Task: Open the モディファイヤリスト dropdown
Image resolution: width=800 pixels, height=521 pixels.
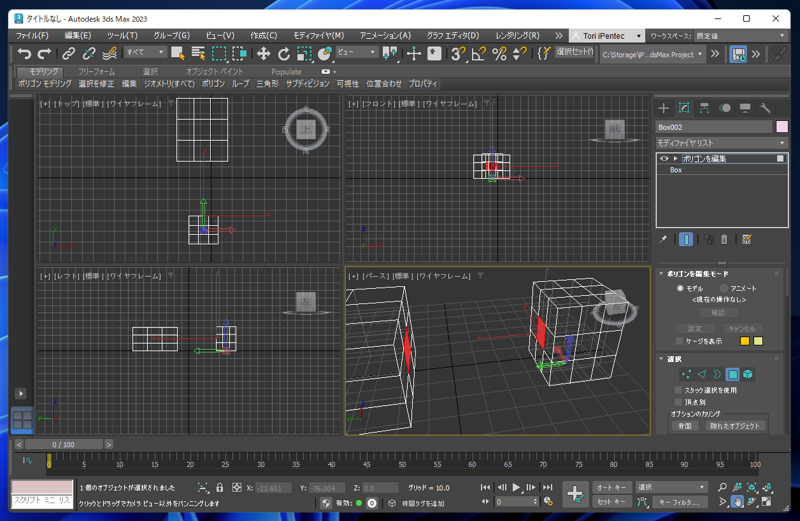Action: [x=722, y=143]
